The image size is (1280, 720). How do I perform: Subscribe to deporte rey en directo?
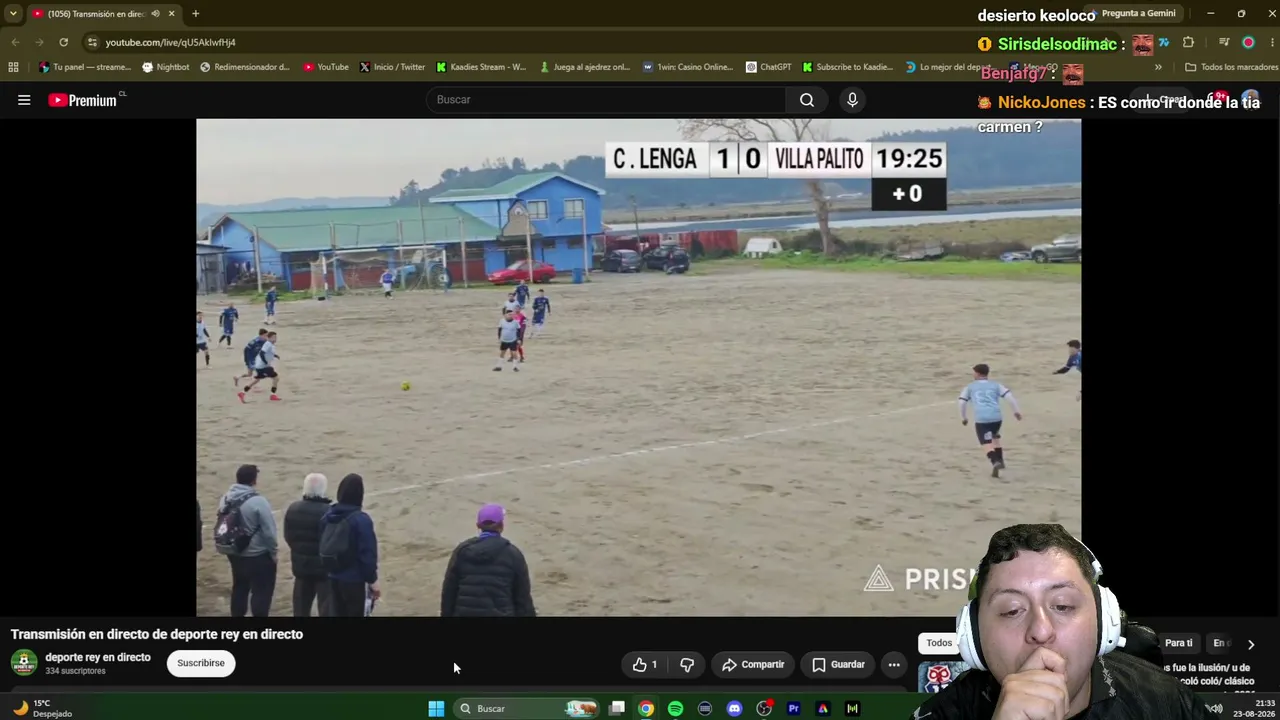201,663
